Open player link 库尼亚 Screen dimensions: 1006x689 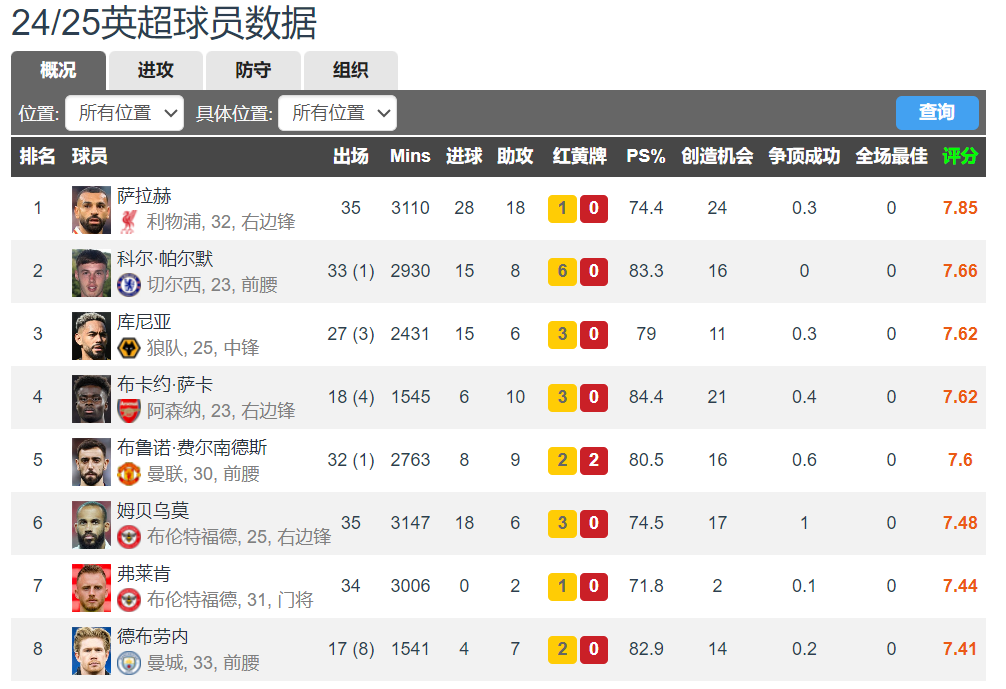click(144, 322)
